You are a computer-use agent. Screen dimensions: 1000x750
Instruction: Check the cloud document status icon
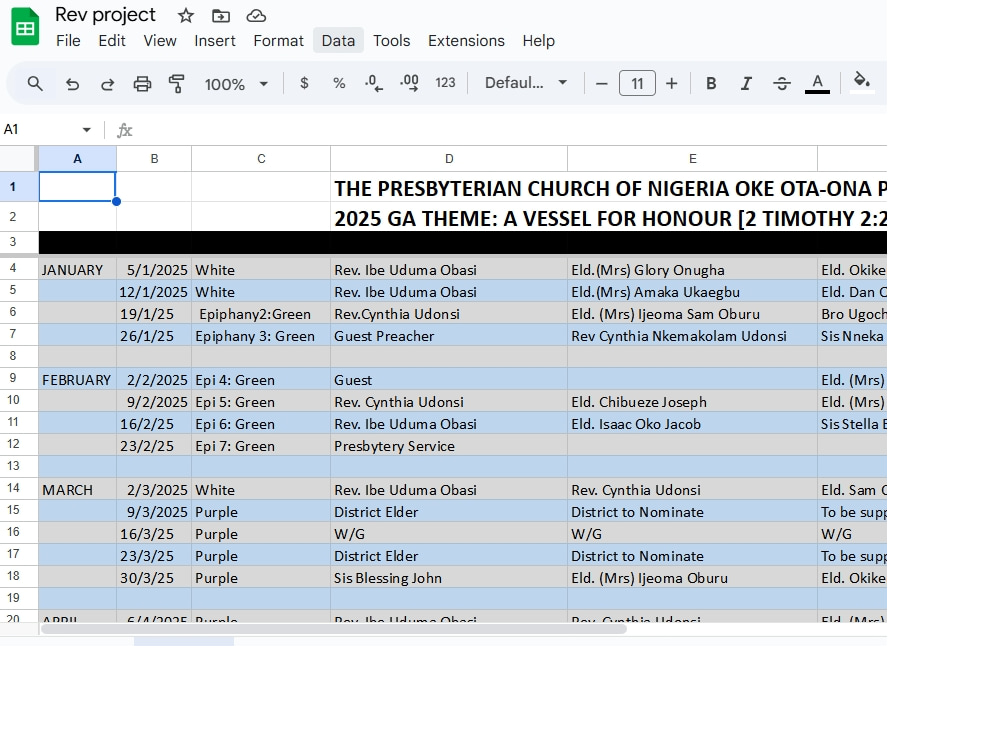coord(256,15)
